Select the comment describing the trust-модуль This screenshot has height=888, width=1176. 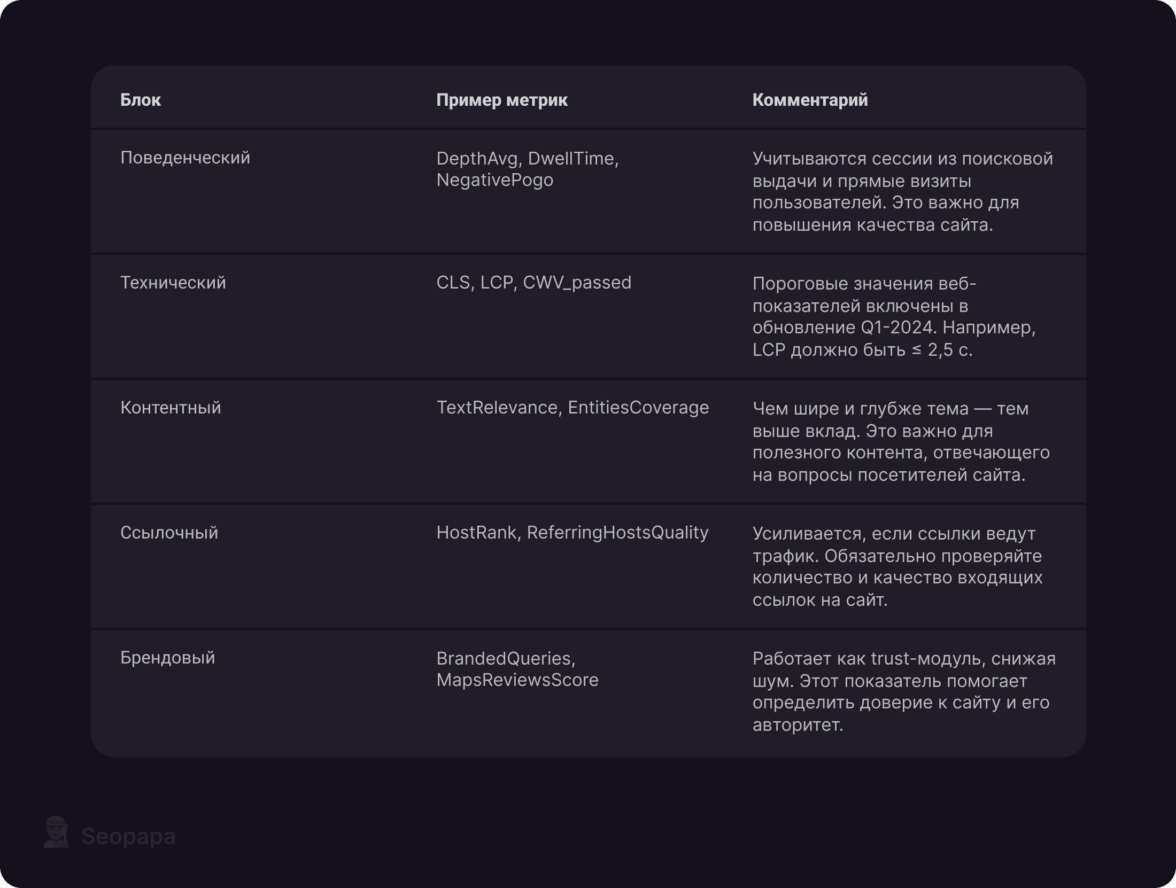click(x=903, y=691)
